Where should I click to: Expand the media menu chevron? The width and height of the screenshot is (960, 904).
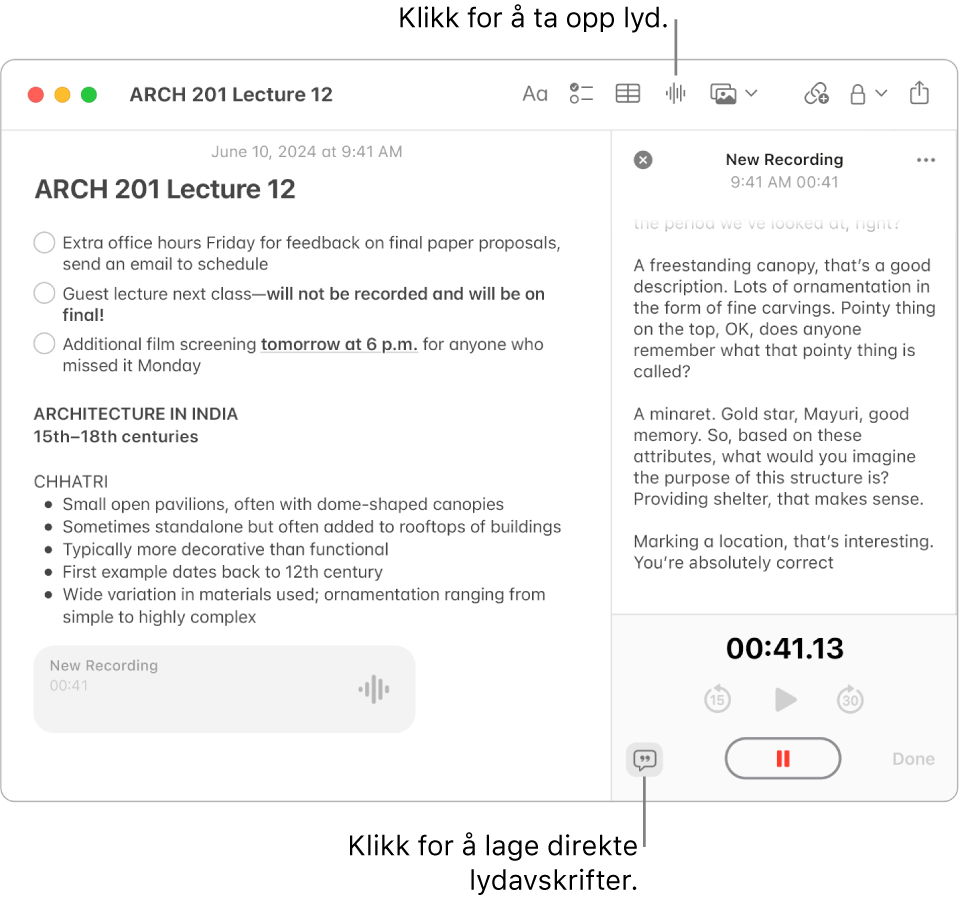click(x=751, y=94)
